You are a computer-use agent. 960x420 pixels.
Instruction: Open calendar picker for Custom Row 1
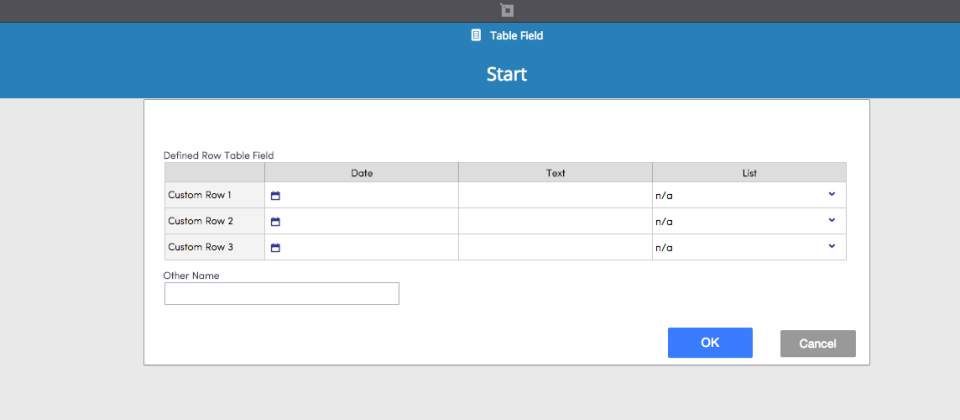point(276,196)
